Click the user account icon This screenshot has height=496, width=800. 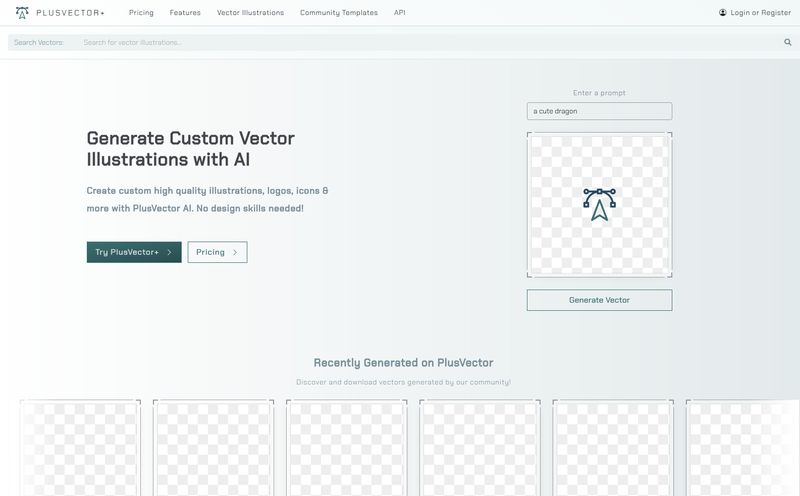pyautogui.click(x=722, y=13)
